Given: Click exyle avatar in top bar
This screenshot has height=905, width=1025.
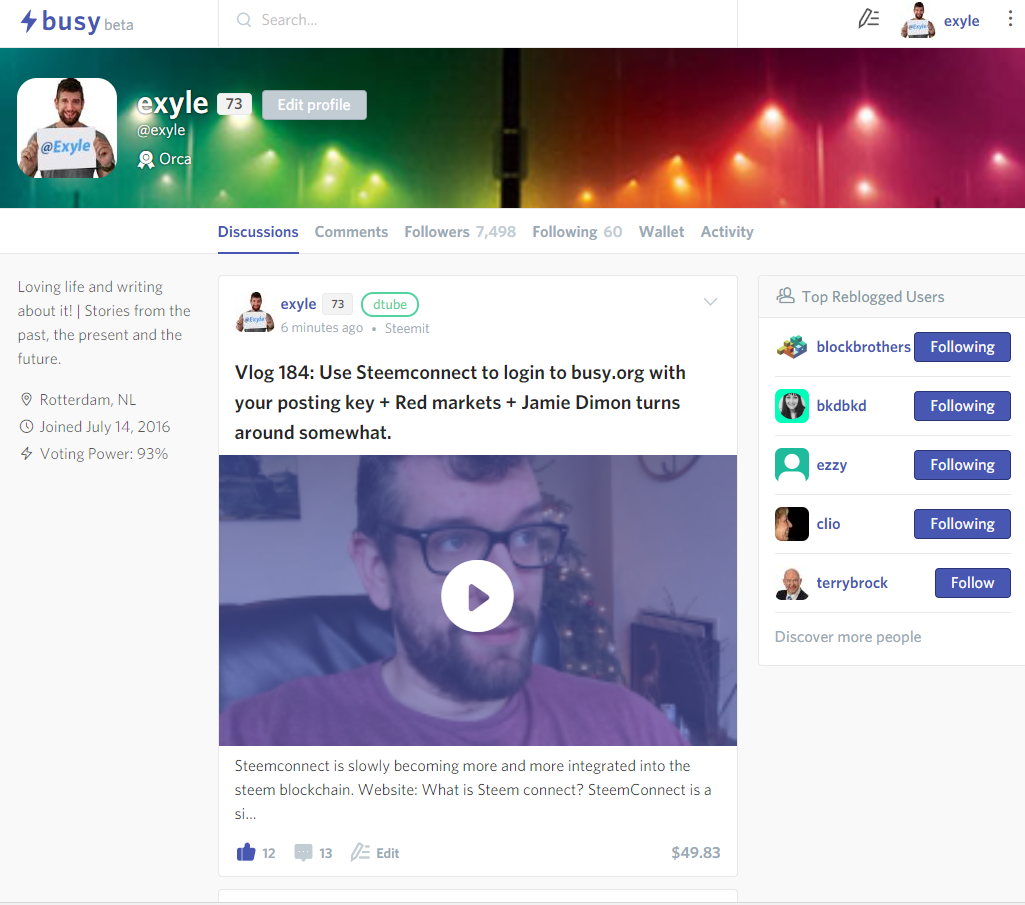Looking at the screenshot, I should [x=918, y=20].
